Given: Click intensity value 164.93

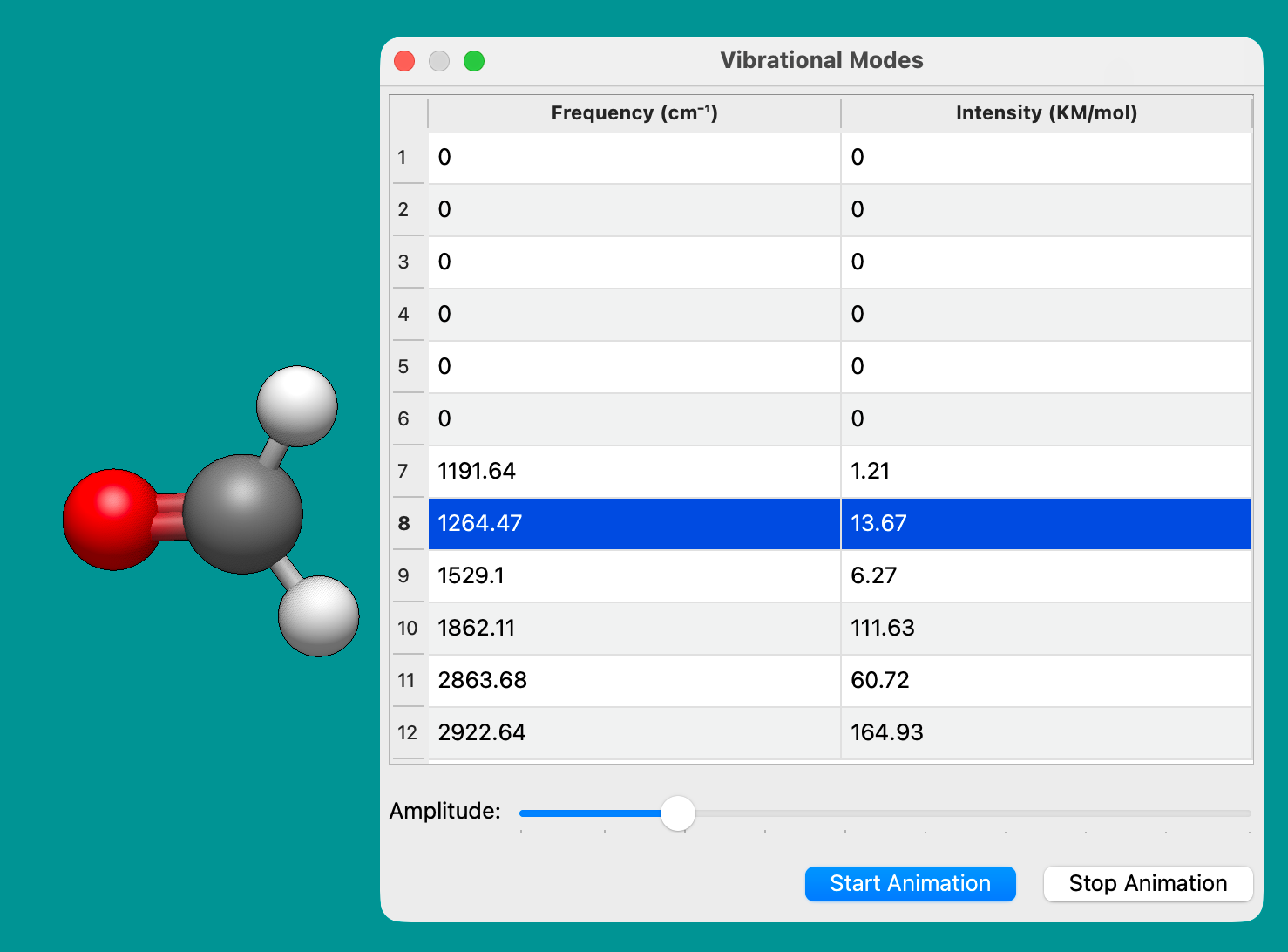Looking at the screenshot, I should (886, 733).
